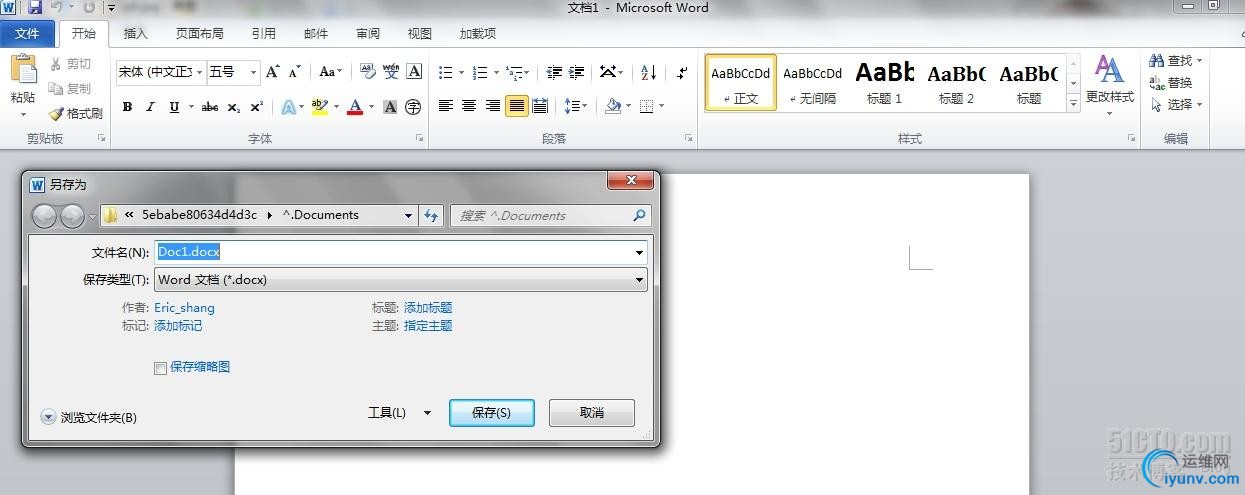Insert enclosed character icon

pos(413,107)
